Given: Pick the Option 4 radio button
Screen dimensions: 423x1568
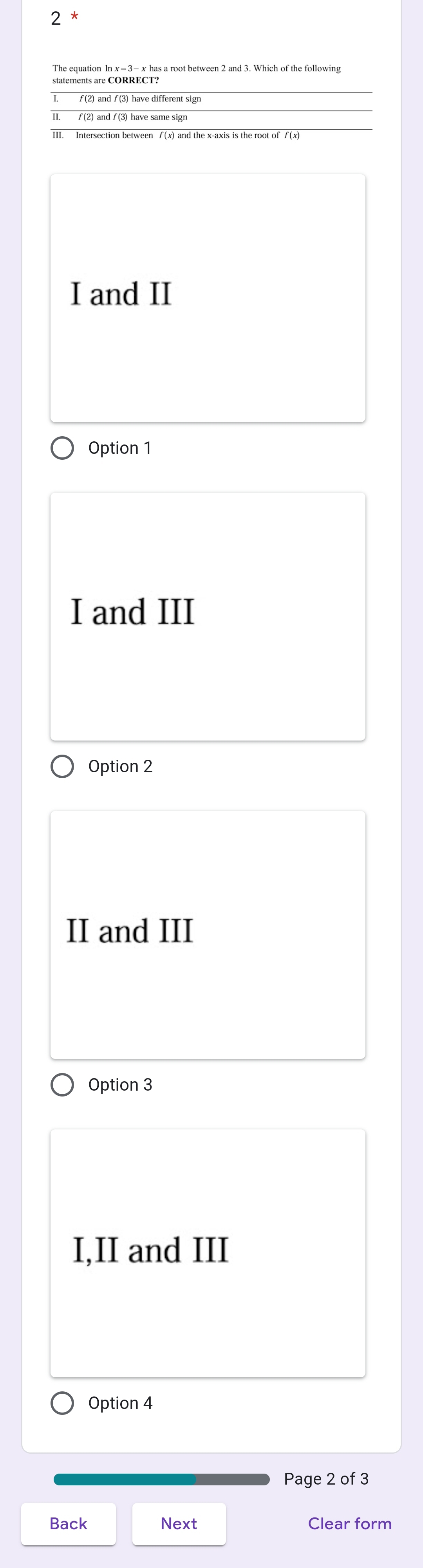Looking at the screenshot, I should (x=62, y=1403).
